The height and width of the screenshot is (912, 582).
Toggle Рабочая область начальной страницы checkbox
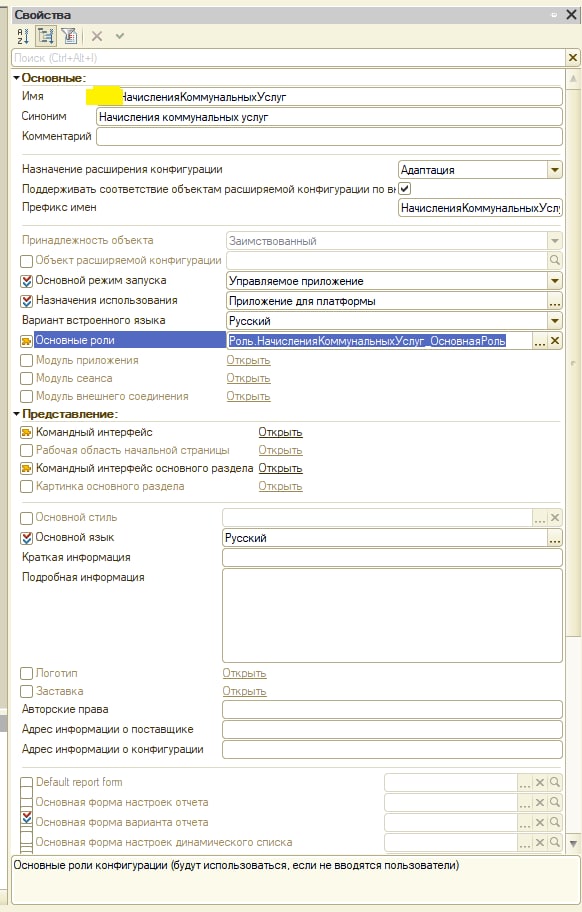(x=26, y=451)
